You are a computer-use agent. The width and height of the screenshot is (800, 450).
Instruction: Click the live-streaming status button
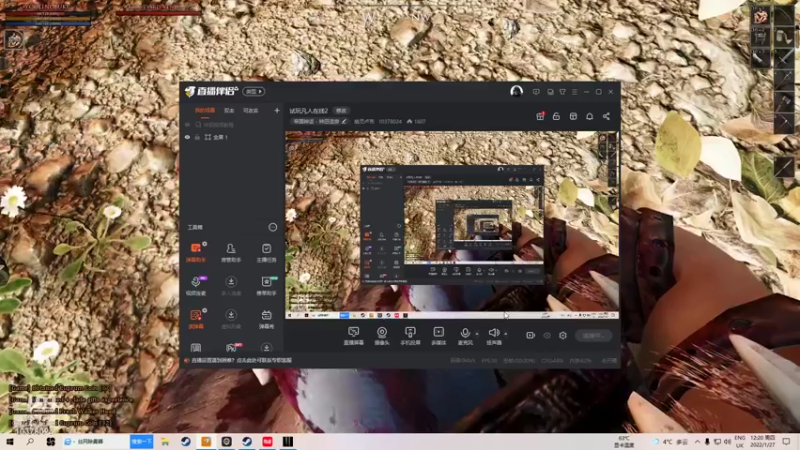(593, 335)
